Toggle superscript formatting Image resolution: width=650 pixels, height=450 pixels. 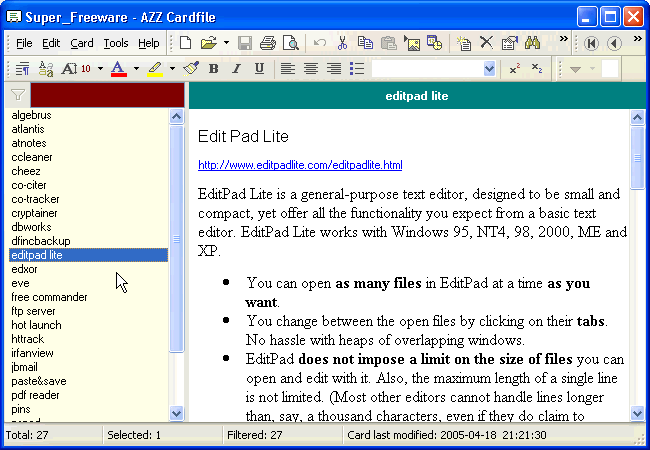pos(514,68)
